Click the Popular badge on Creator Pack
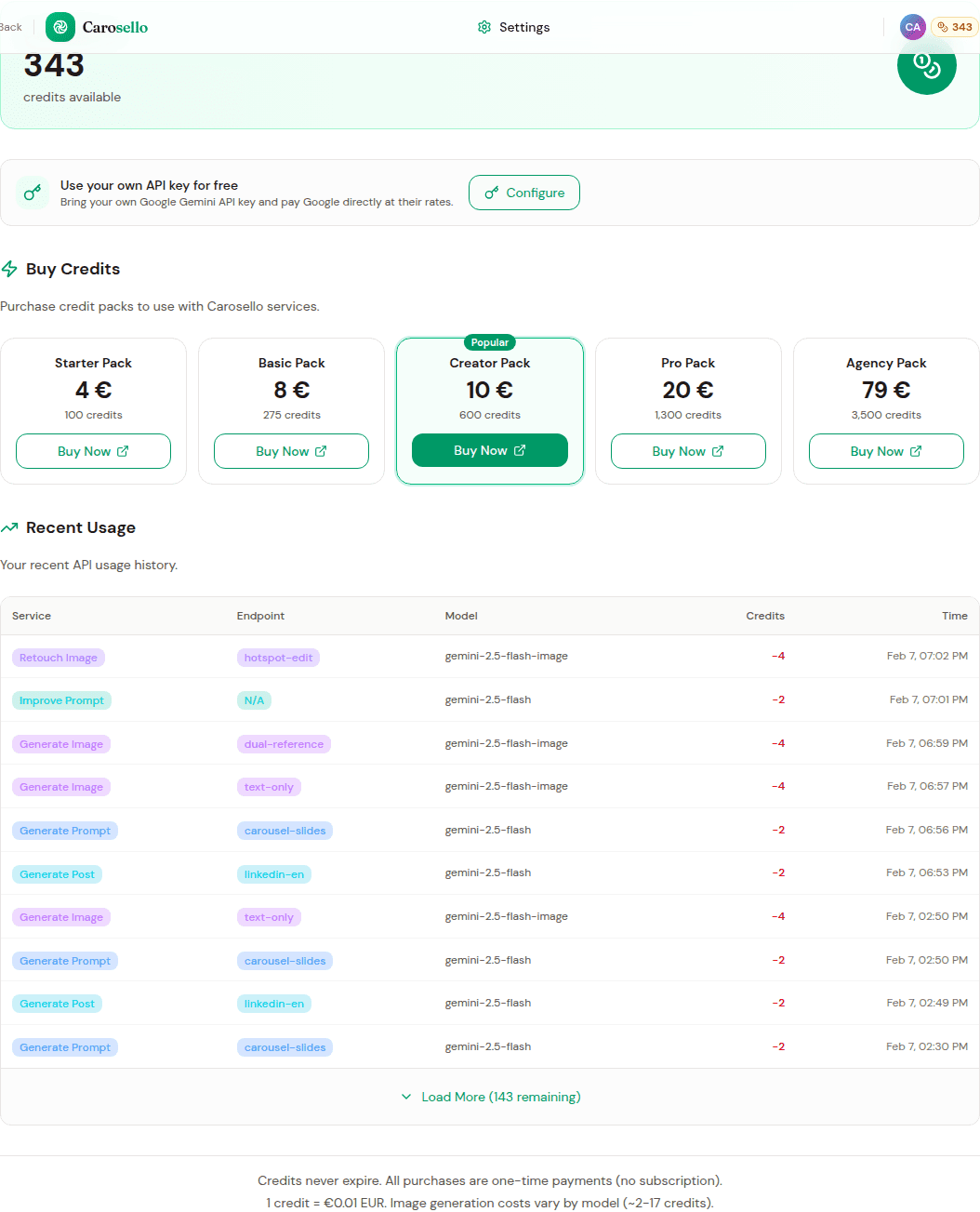 click(x=489, y=342)
